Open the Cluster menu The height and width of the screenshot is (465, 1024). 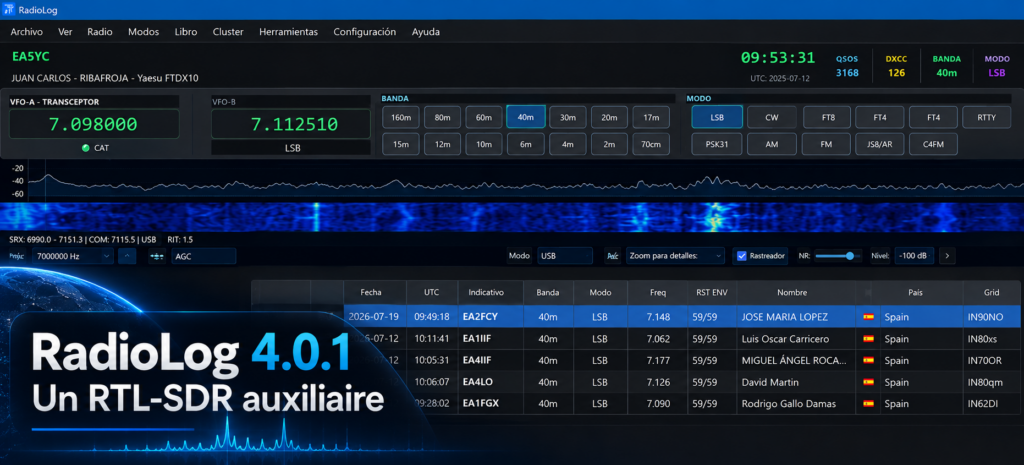[x=228, y=31]
